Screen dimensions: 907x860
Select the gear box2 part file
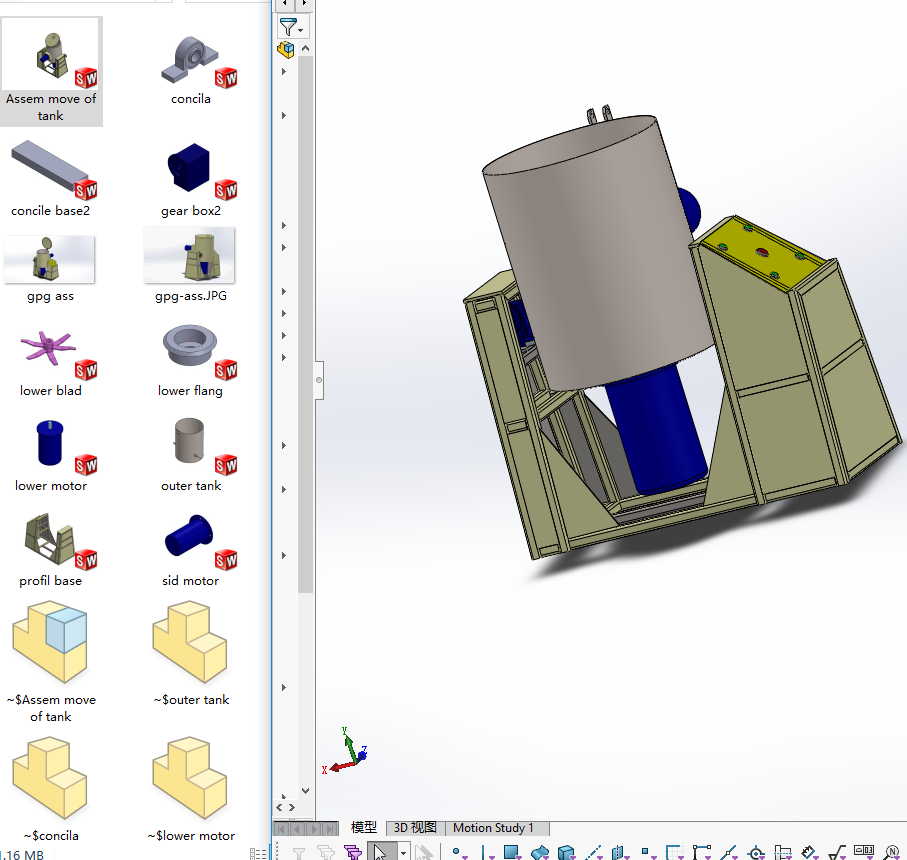click(x=191, y=178)
